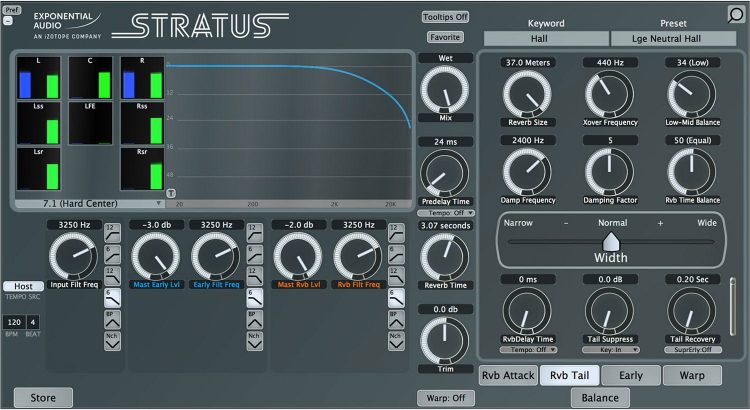Click the Mast Rvb Lvl knob
The image size is (750, 410).
coord(298,256)
